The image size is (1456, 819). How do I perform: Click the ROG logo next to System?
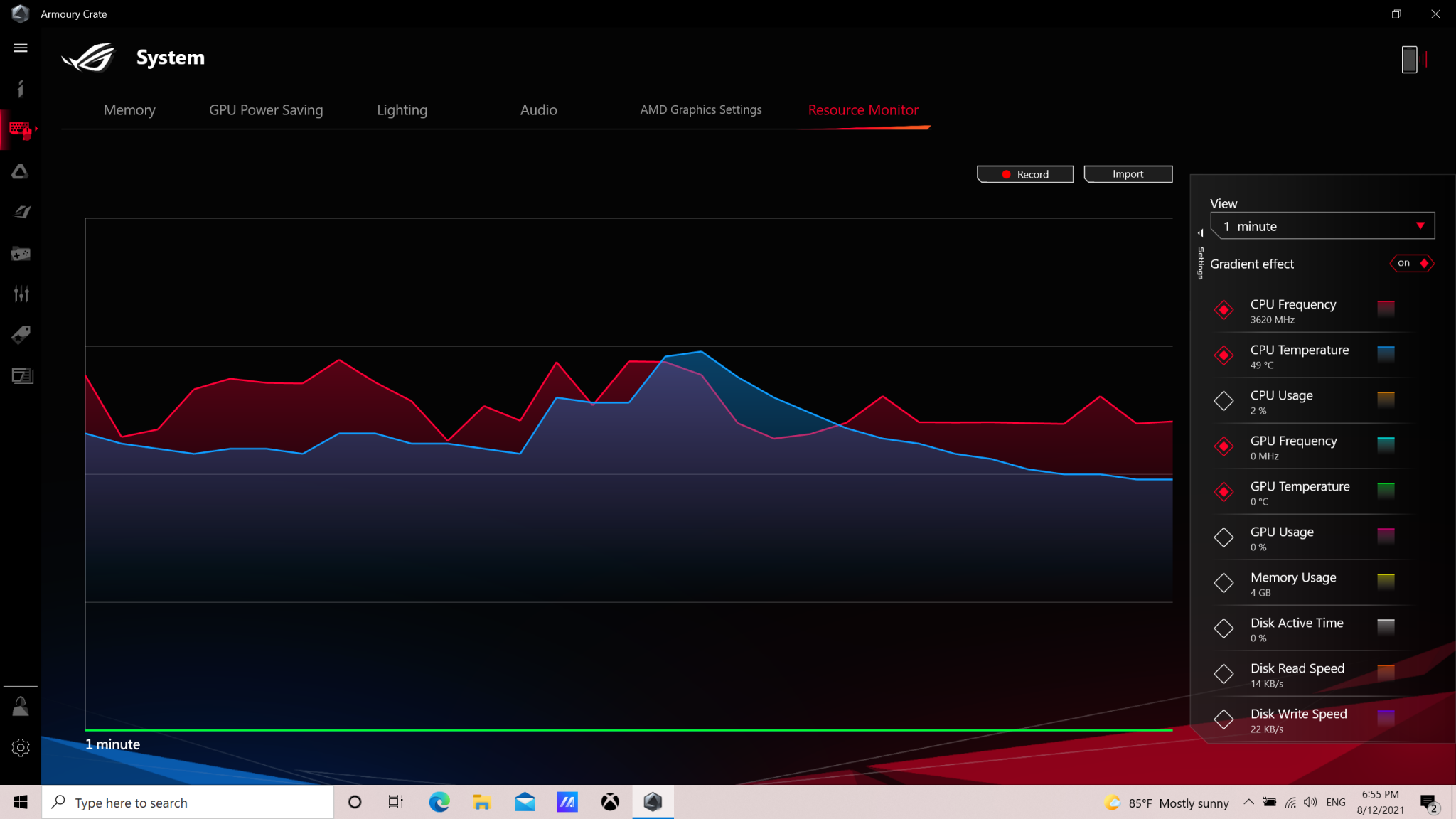(90, 58)
